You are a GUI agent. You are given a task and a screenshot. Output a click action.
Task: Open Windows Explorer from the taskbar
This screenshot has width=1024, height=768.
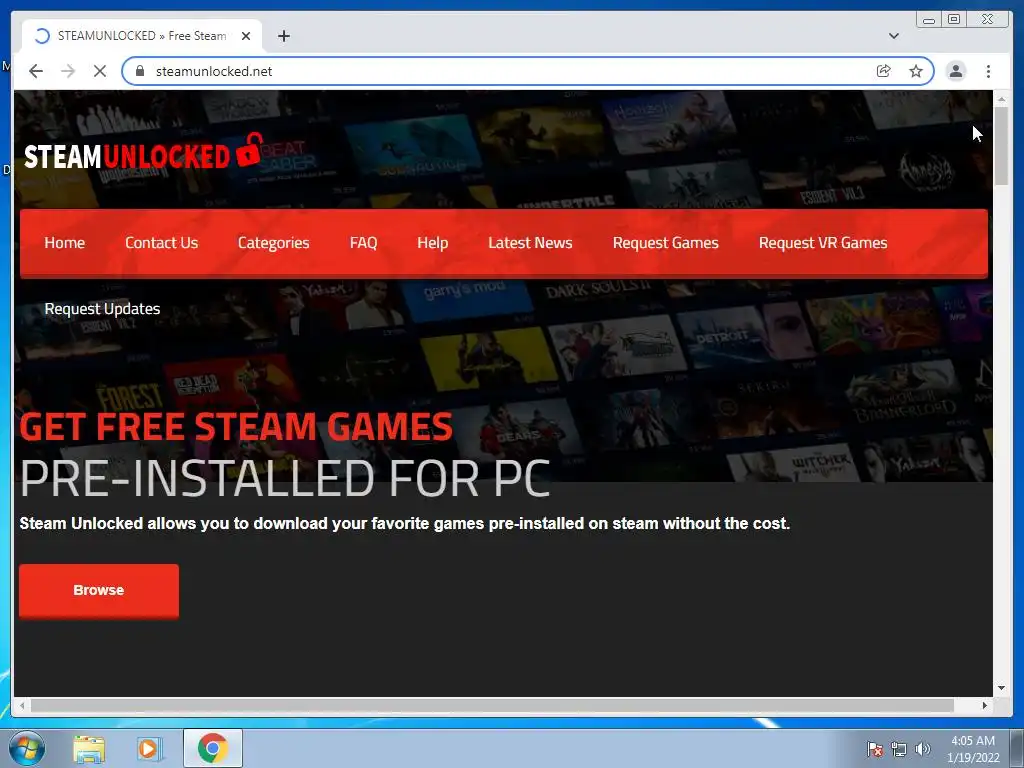(89, 749)
